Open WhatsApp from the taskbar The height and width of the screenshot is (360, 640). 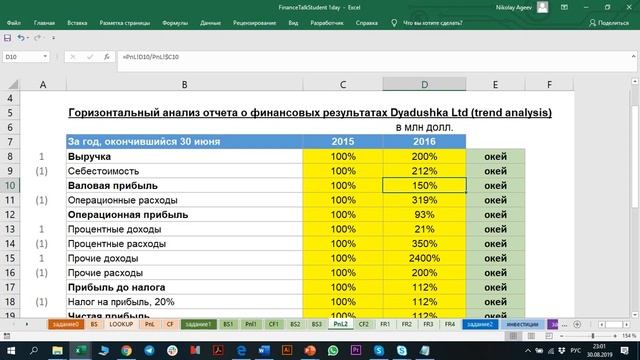pyautogui.click(x=333, y=351)
